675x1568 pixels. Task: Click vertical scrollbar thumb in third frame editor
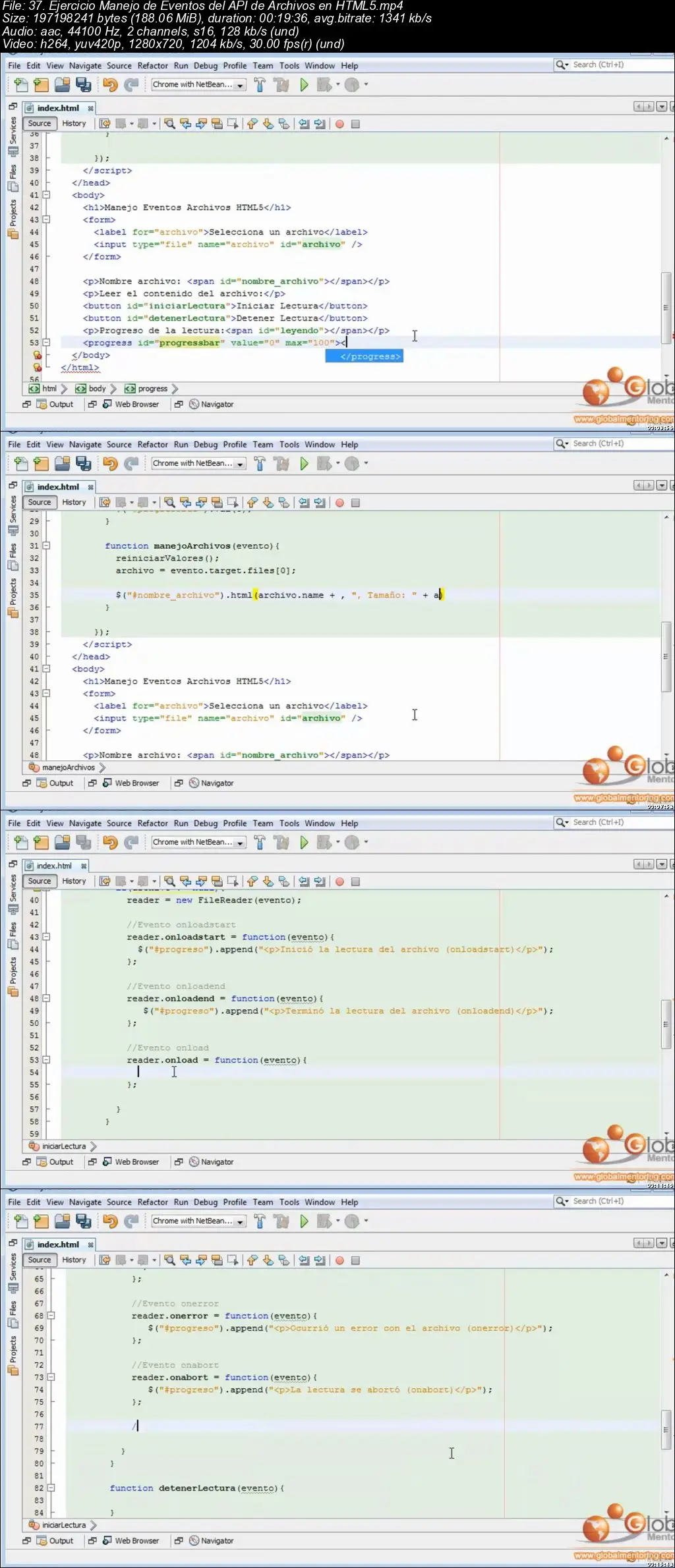[x=666, y=1024]
